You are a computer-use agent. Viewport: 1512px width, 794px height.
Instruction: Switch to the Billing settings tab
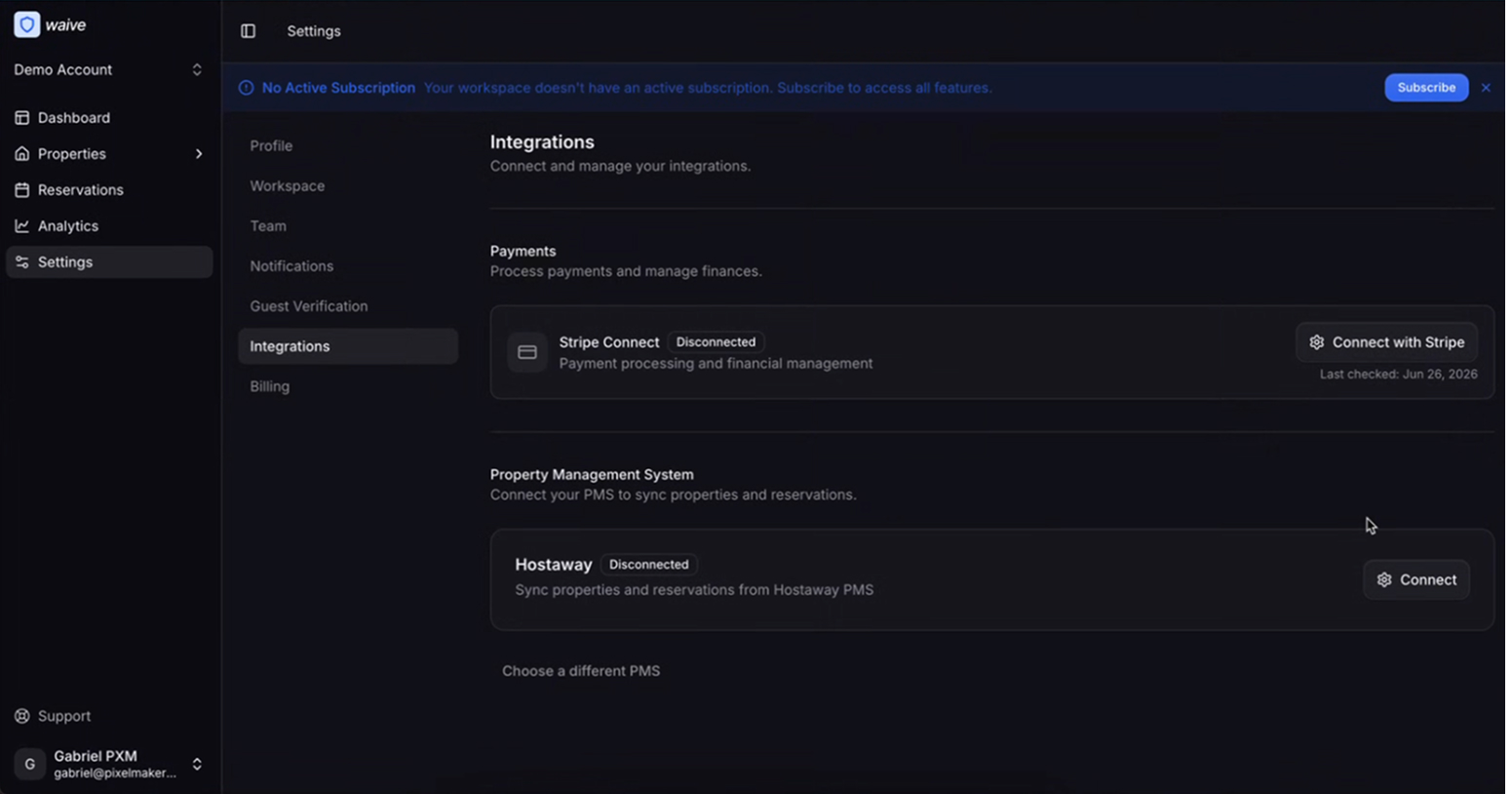tap(348, 386)
